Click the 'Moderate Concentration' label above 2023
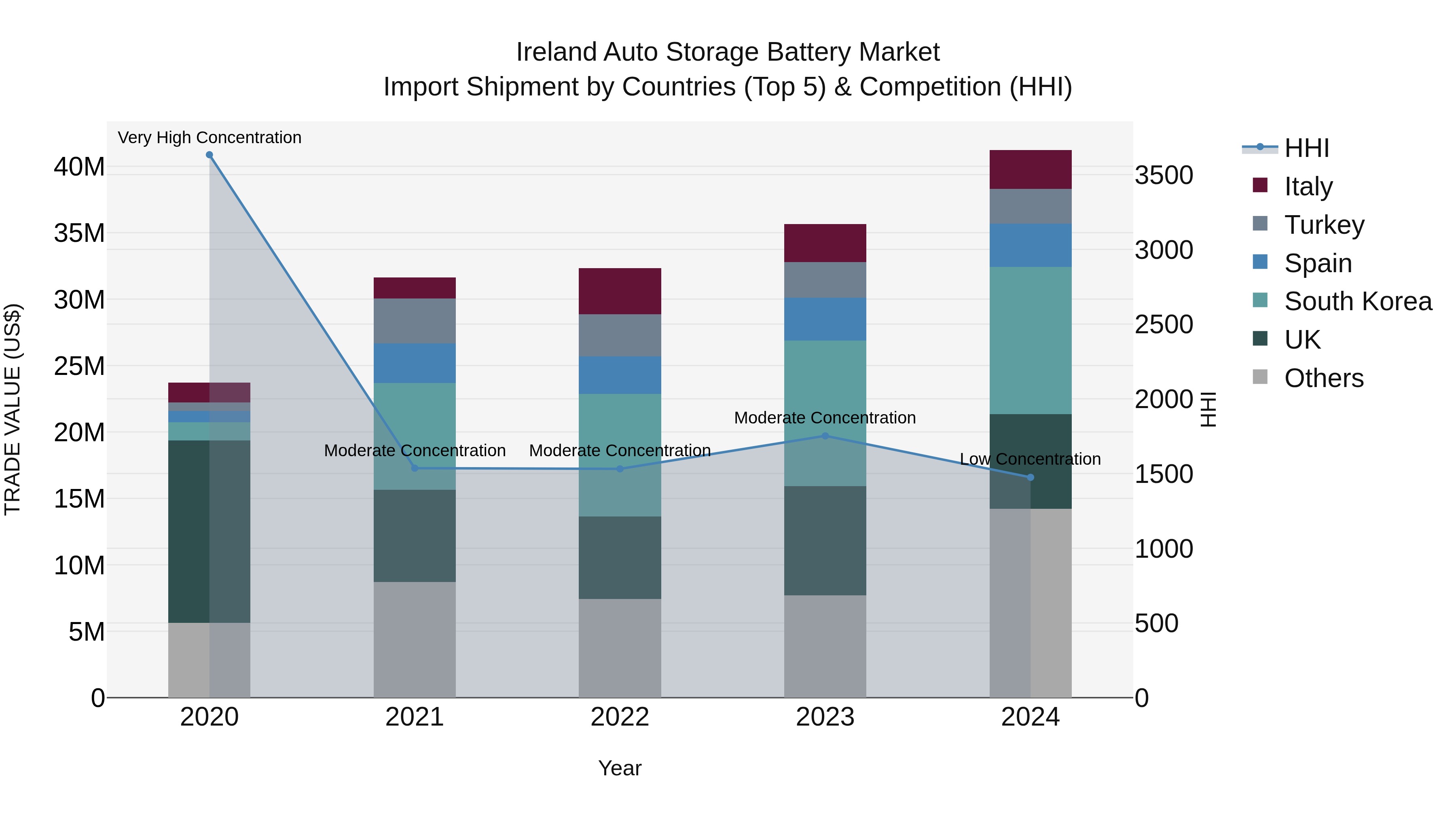1456x819 pixels. 825,418
